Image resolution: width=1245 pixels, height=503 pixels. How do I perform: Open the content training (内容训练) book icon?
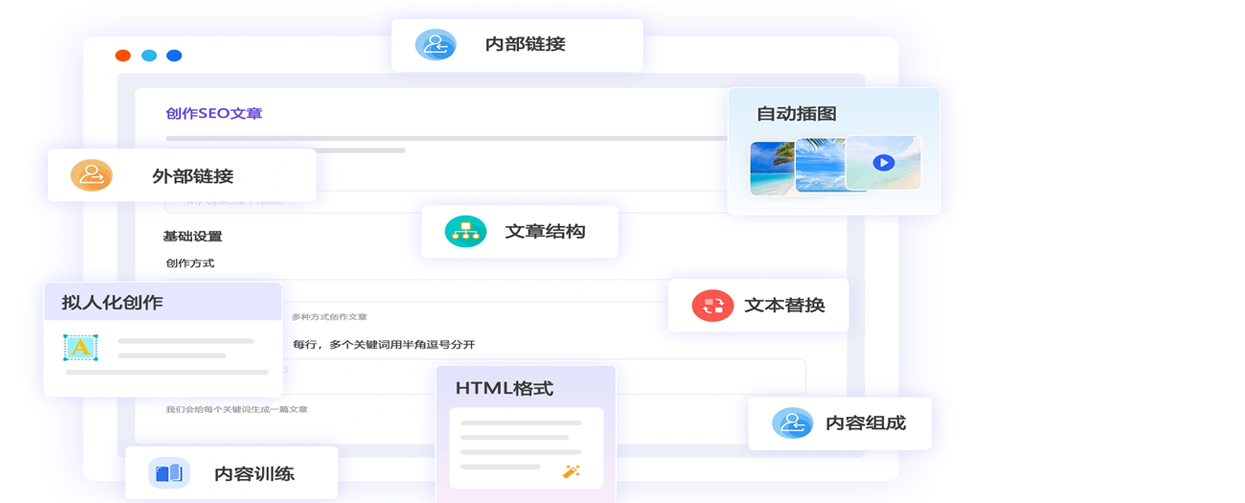[168, 473]
